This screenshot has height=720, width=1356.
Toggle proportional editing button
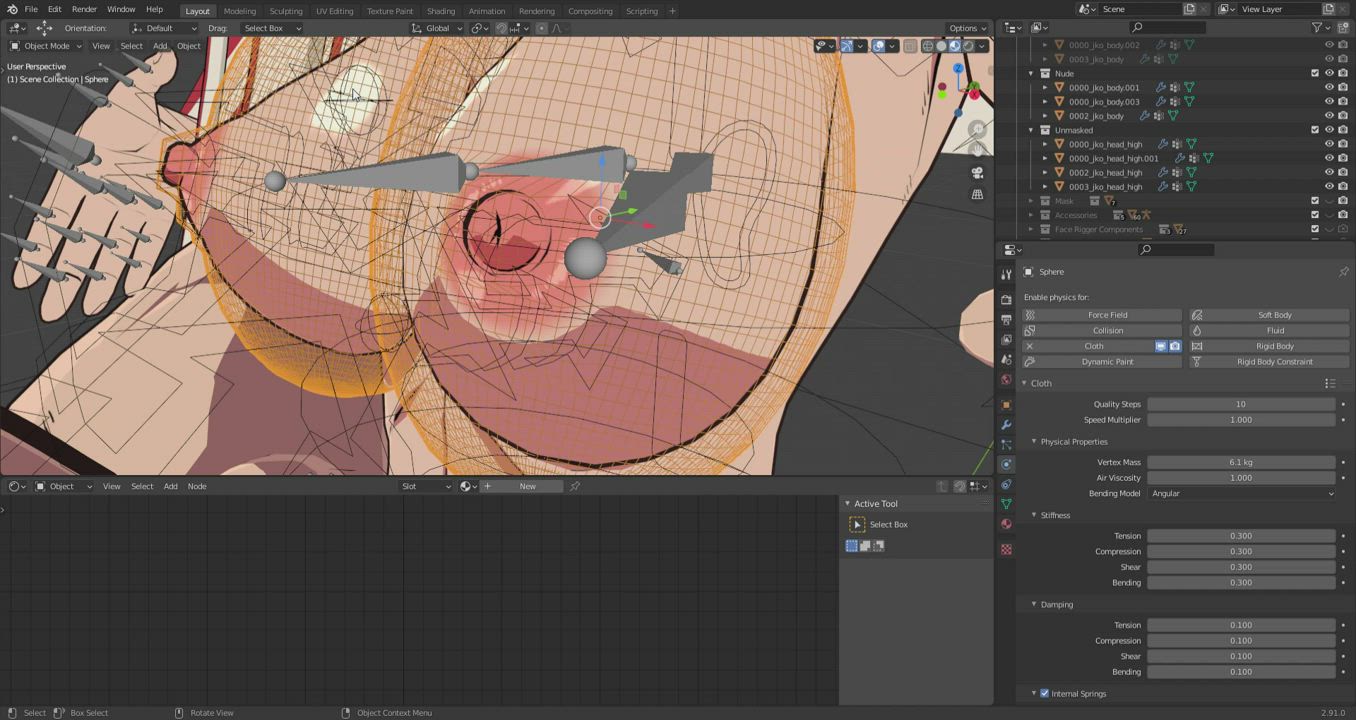[542, 28]
